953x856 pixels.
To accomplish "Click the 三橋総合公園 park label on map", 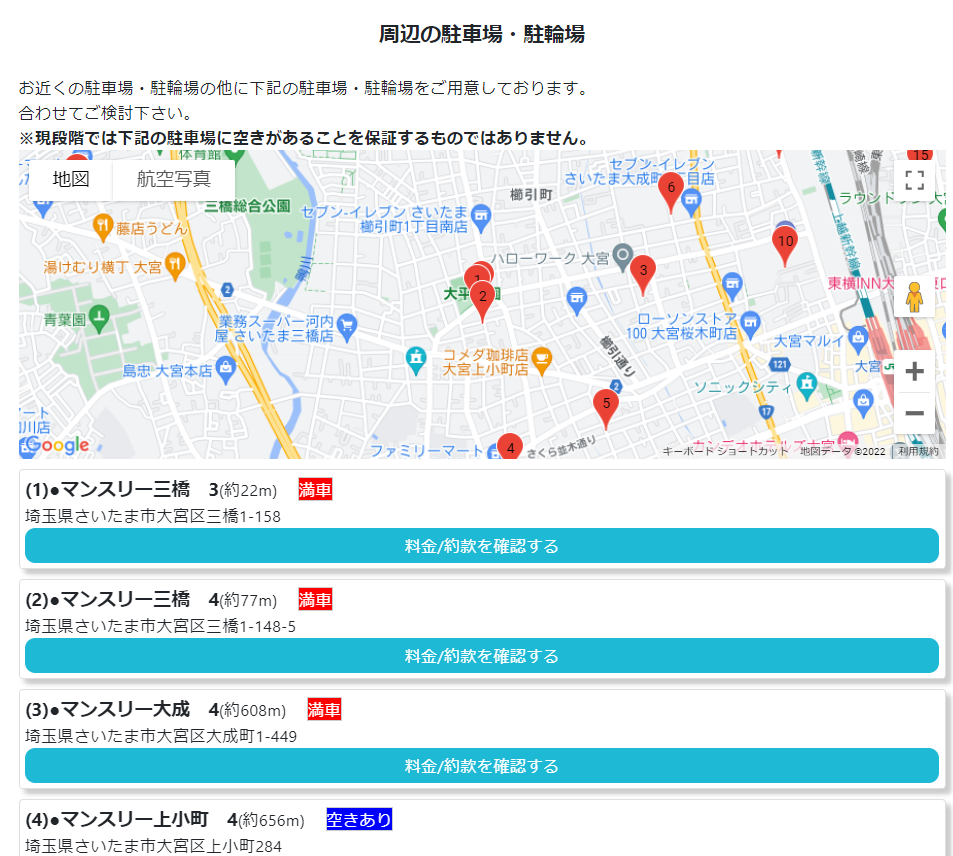I will coord(247,206).
